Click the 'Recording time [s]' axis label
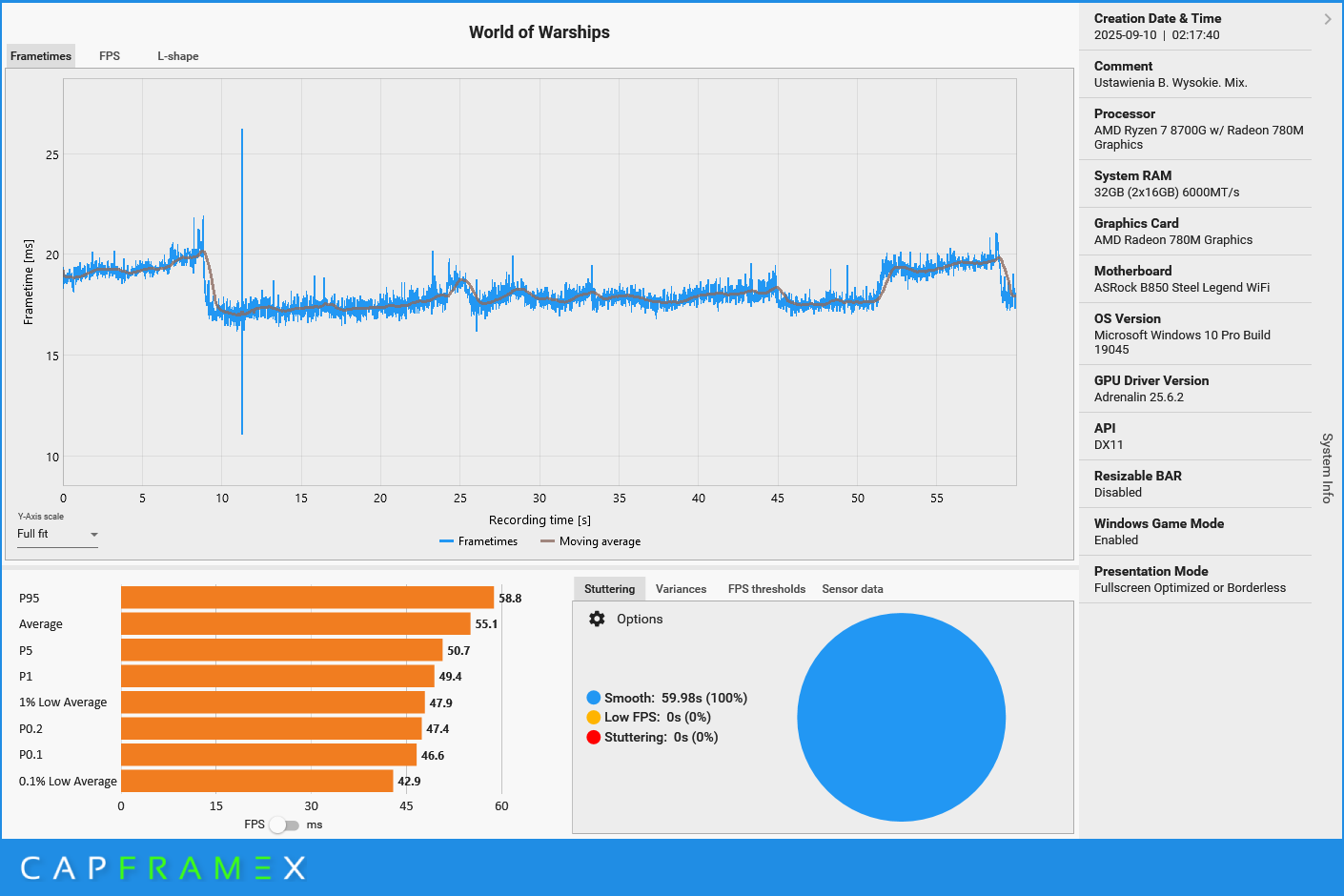 540,520
